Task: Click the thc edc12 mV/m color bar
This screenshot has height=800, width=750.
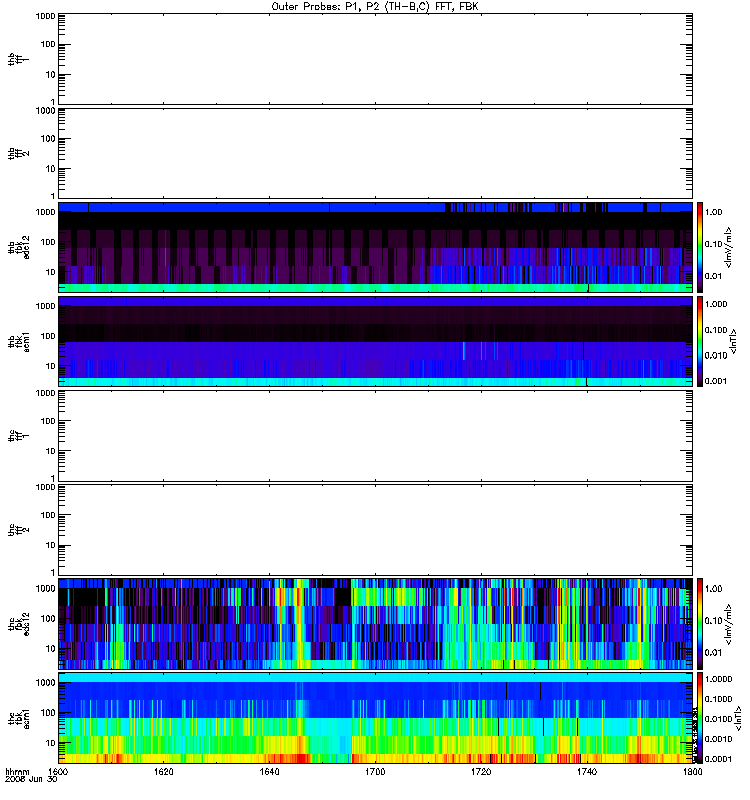Action: [x=700, y=623]
